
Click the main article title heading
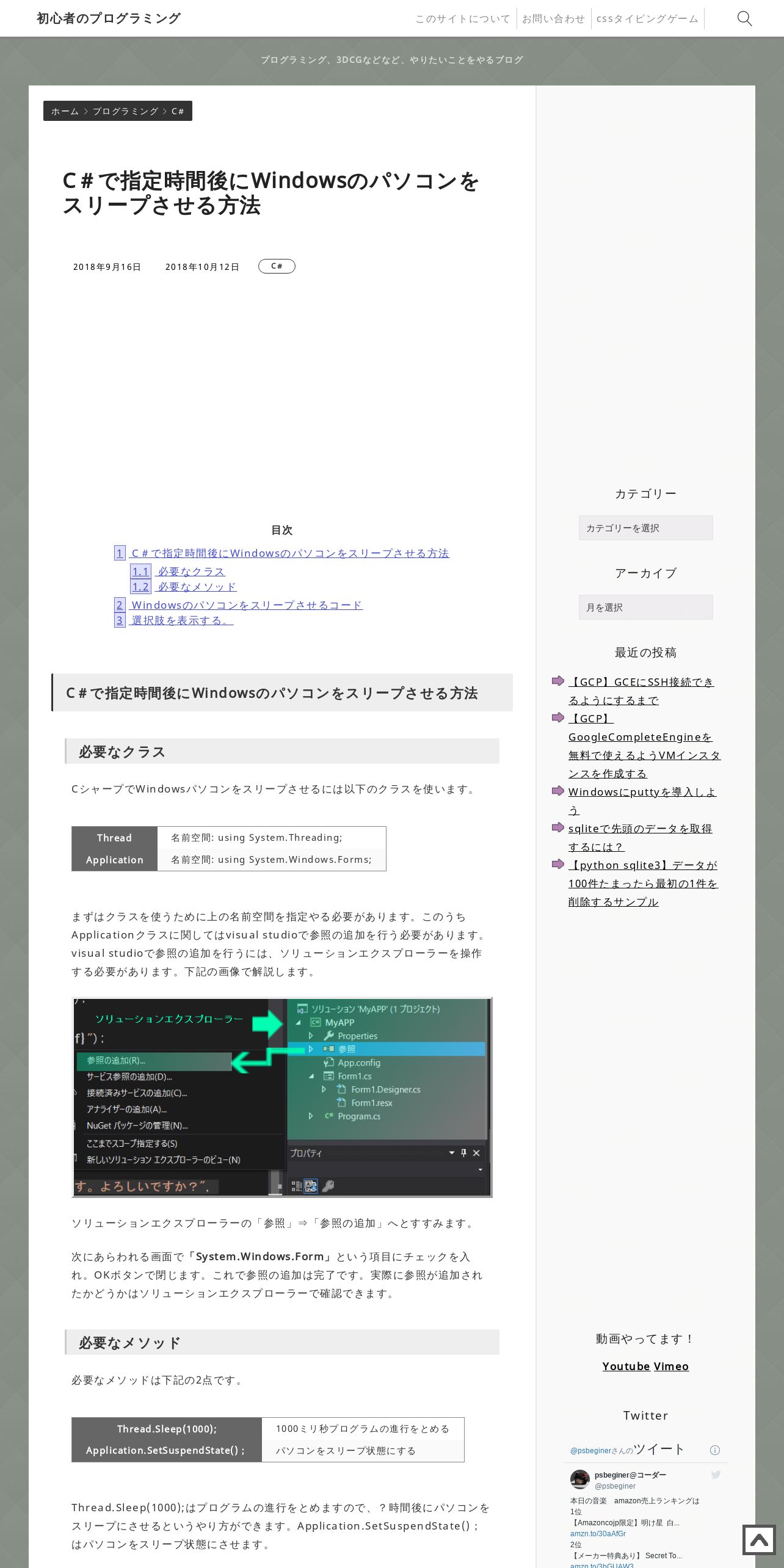click(271, 193)
